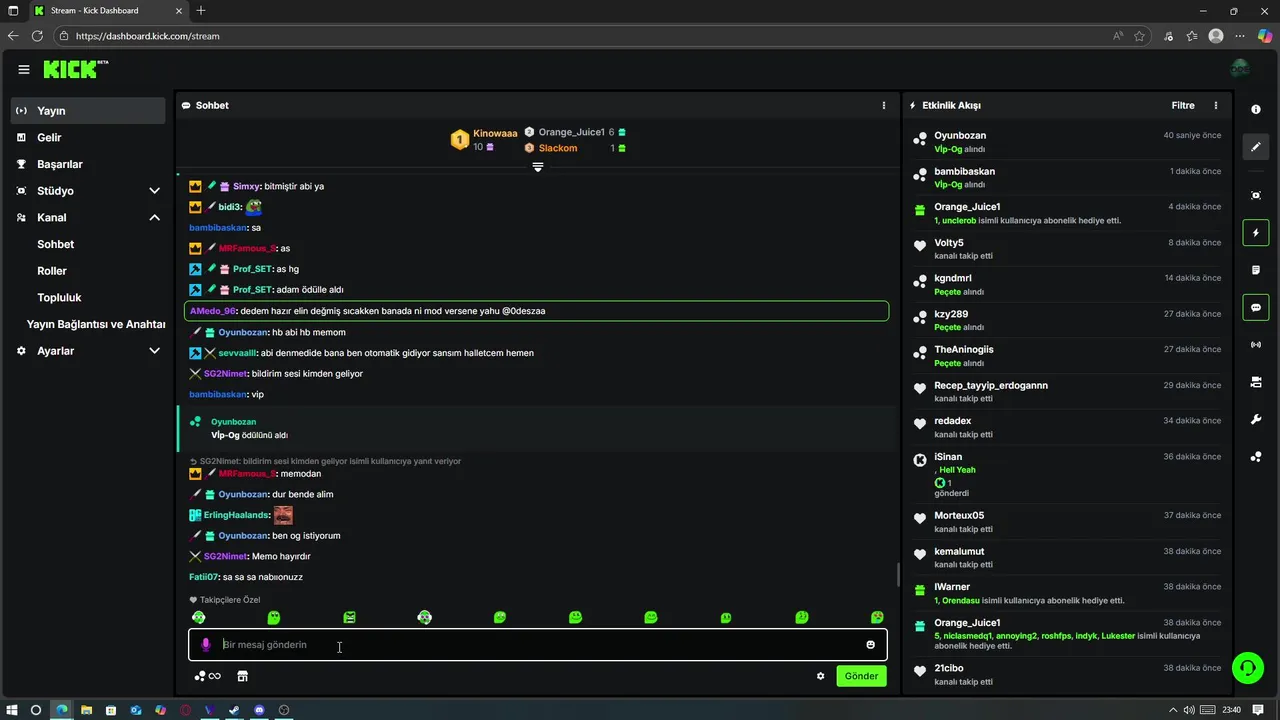
Task: Open the stream info panel icon
Action: [1256, 109]
